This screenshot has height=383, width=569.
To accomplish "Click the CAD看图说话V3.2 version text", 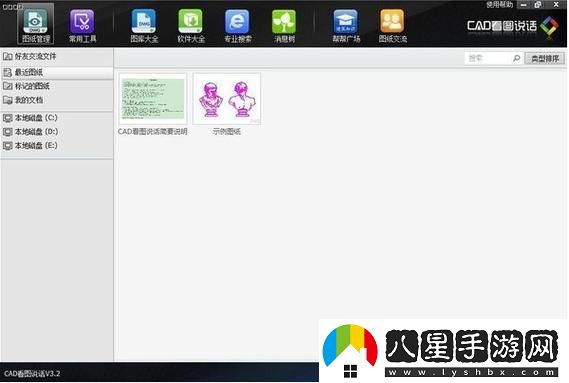I will (x=32, y=373).
